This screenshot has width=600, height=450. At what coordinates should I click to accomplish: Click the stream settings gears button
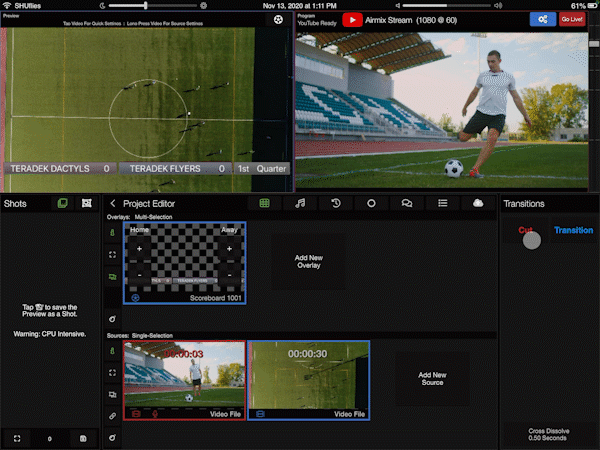tap(543, 19)
